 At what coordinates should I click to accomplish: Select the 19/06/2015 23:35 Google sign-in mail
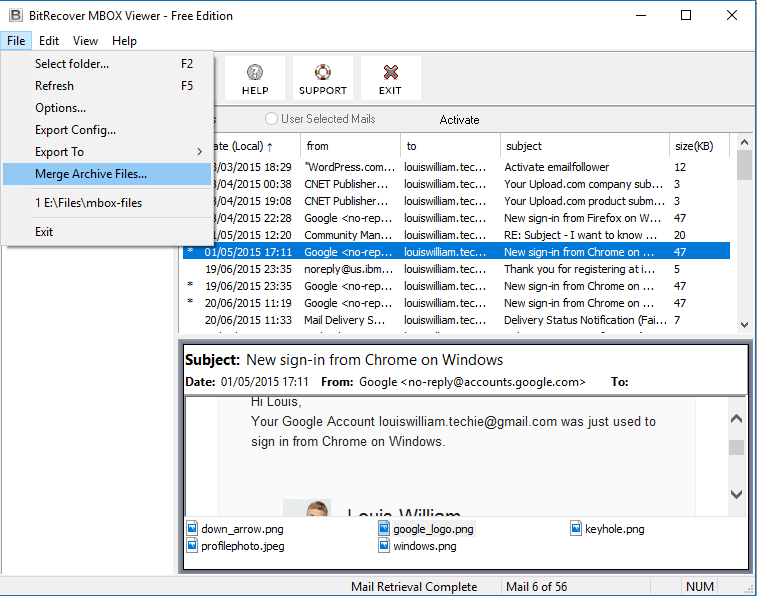456,286
